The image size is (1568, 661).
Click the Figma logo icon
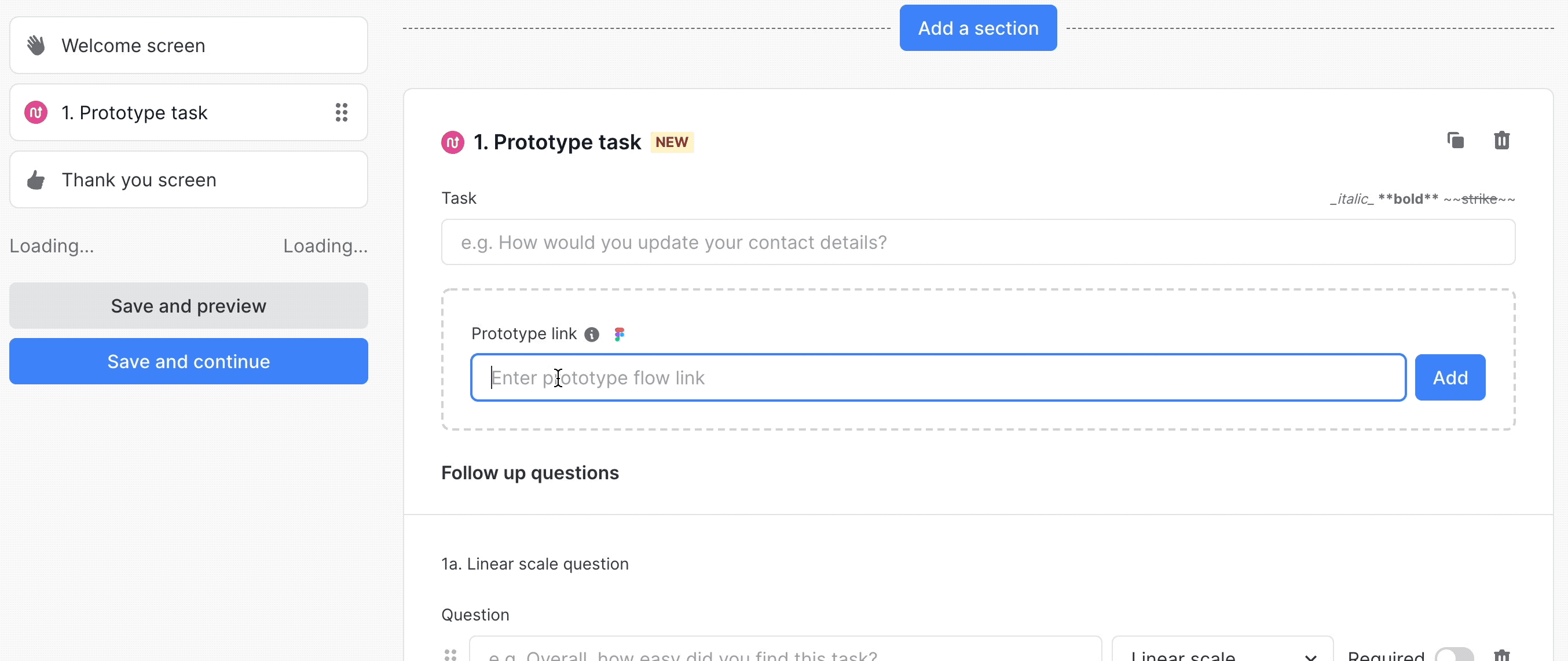click(x=619, y=334)
